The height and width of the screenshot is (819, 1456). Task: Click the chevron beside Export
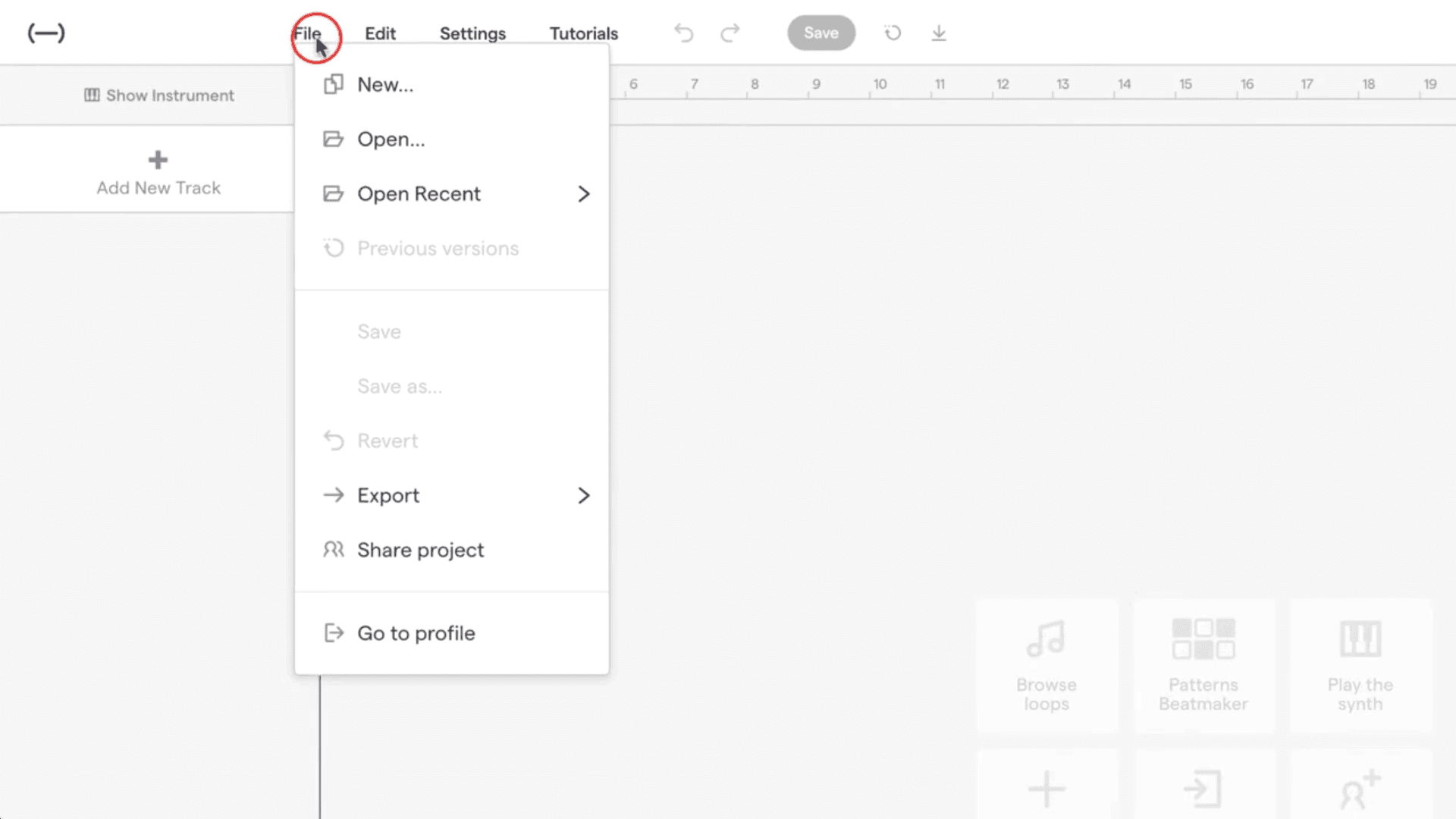[x=583, y=495]
